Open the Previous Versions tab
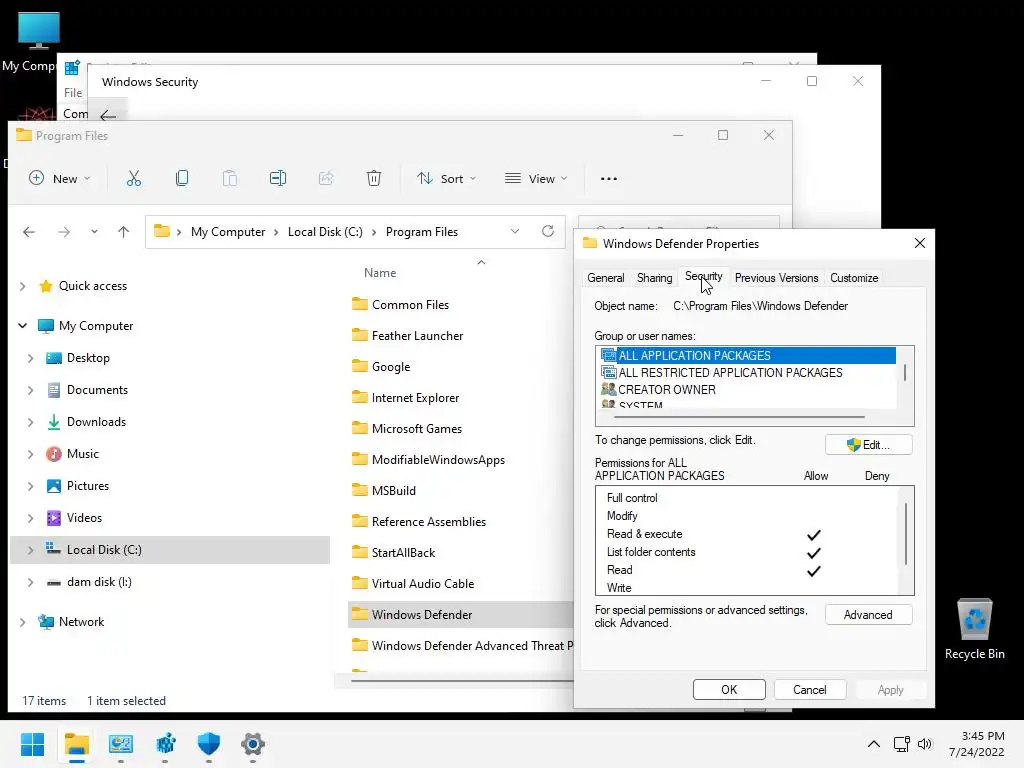The width and height of the screenshot is (1024, 768). 776,278
